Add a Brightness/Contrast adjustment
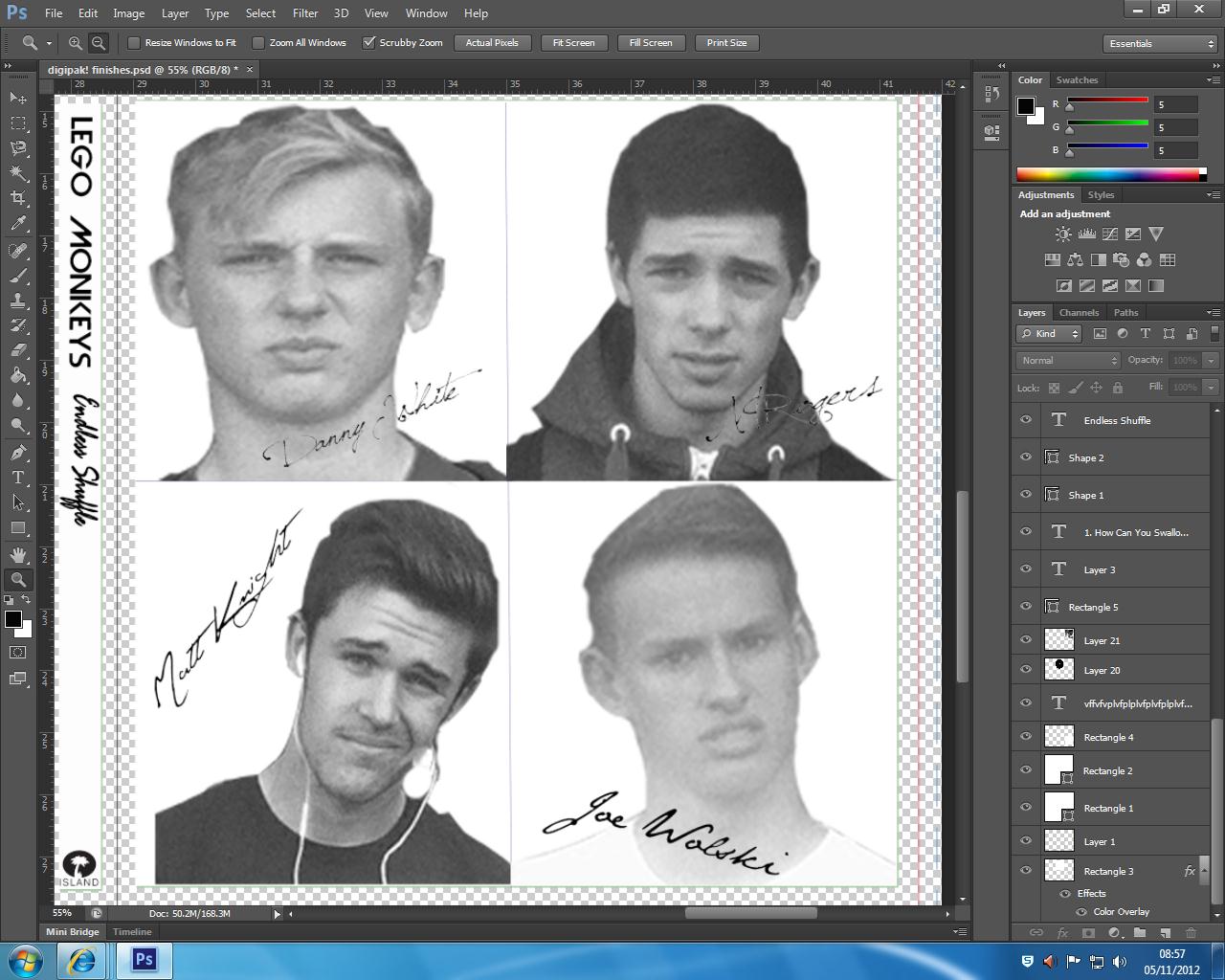 1063,234
